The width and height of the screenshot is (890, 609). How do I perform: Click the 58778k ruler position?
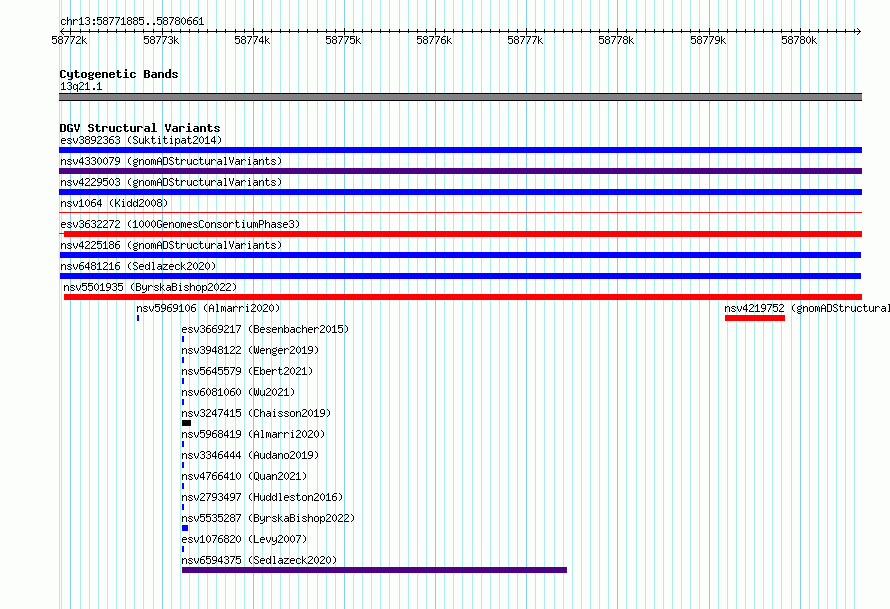(616, 40)
